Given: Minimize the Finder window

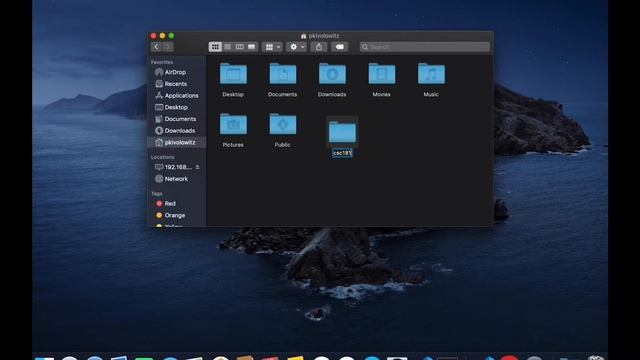Looking at the screenshot, I should pos(162,36).
